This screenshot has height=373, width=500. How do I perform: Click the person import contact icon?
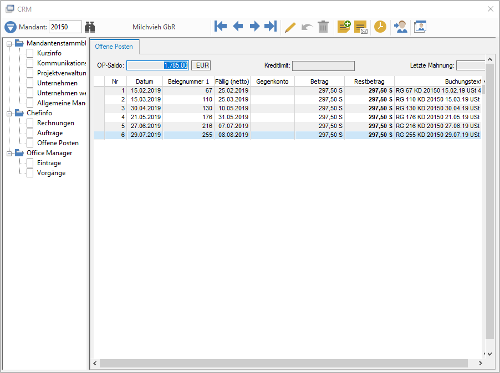401,27
